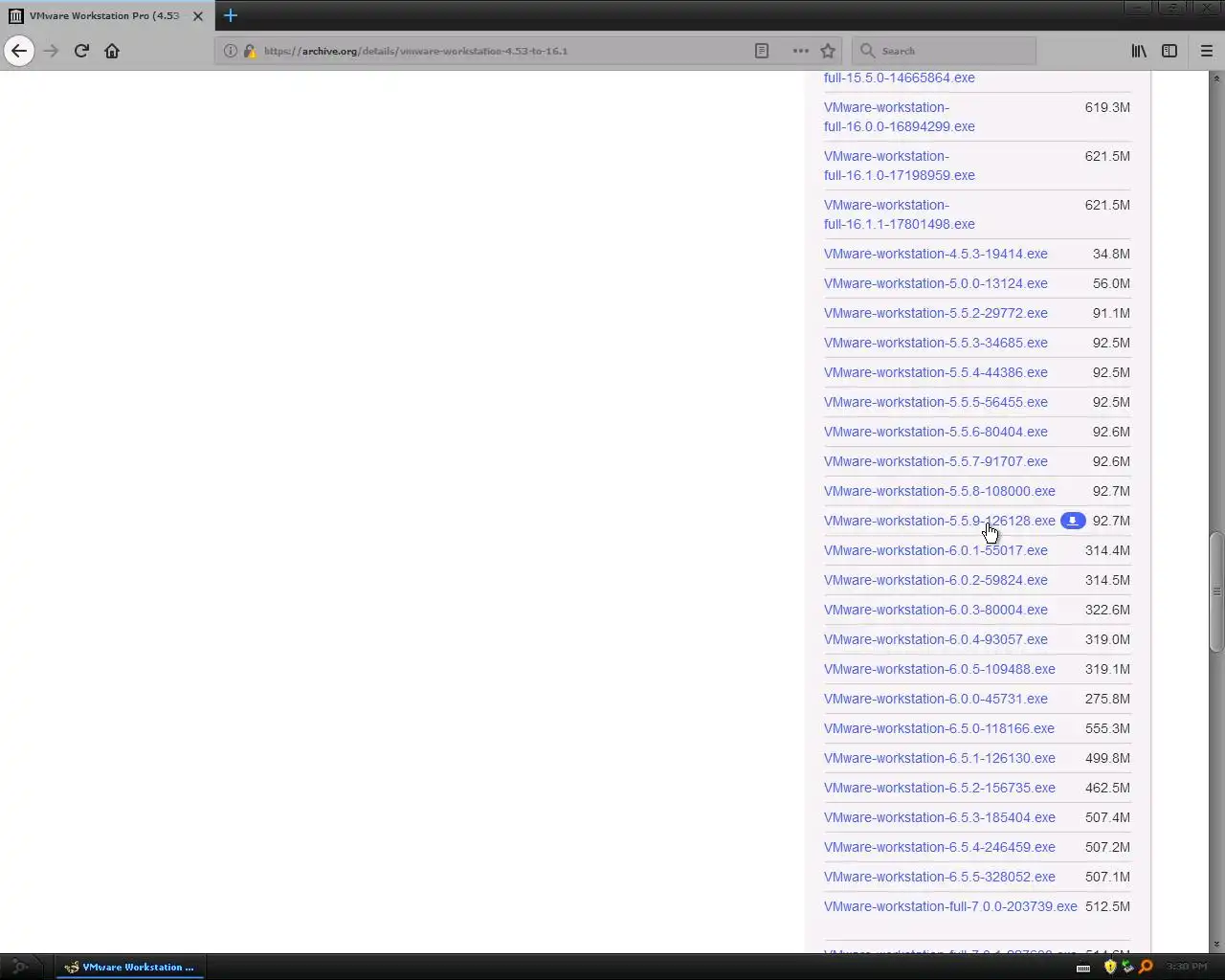Open VMware-workstation-6.5.1-126130.exe link
Viewport: 1225px width, 980px height.
pyautogui.click(x=940, y=758)
